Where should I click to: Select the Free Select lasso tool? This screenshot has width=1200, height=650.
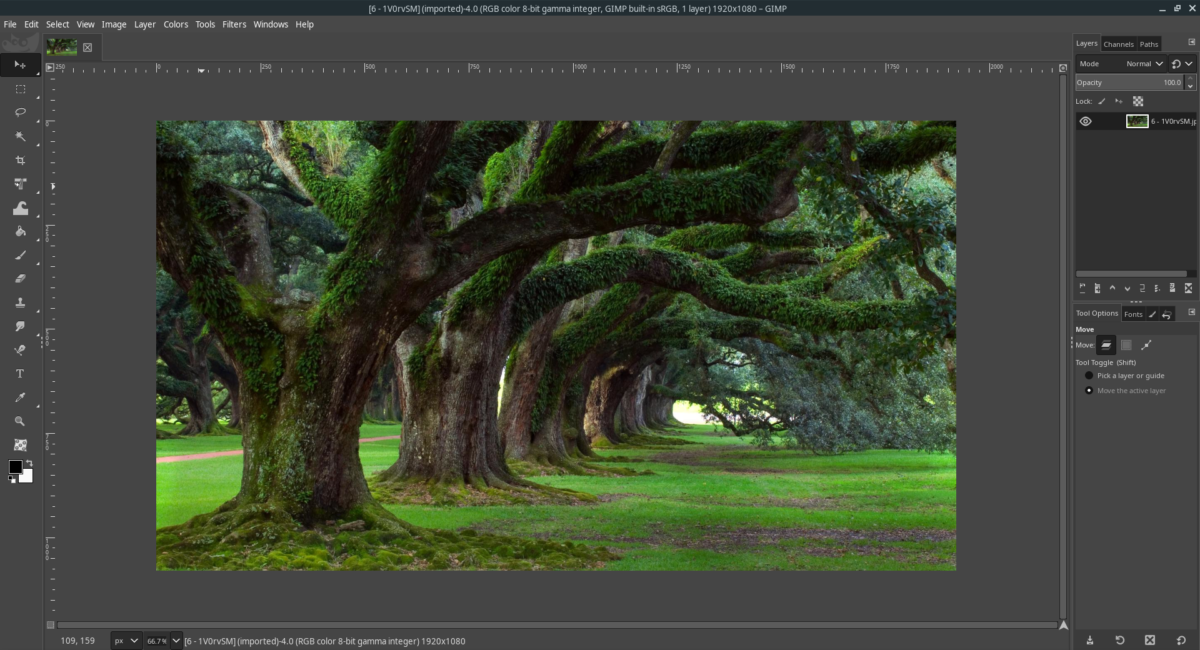20,112
